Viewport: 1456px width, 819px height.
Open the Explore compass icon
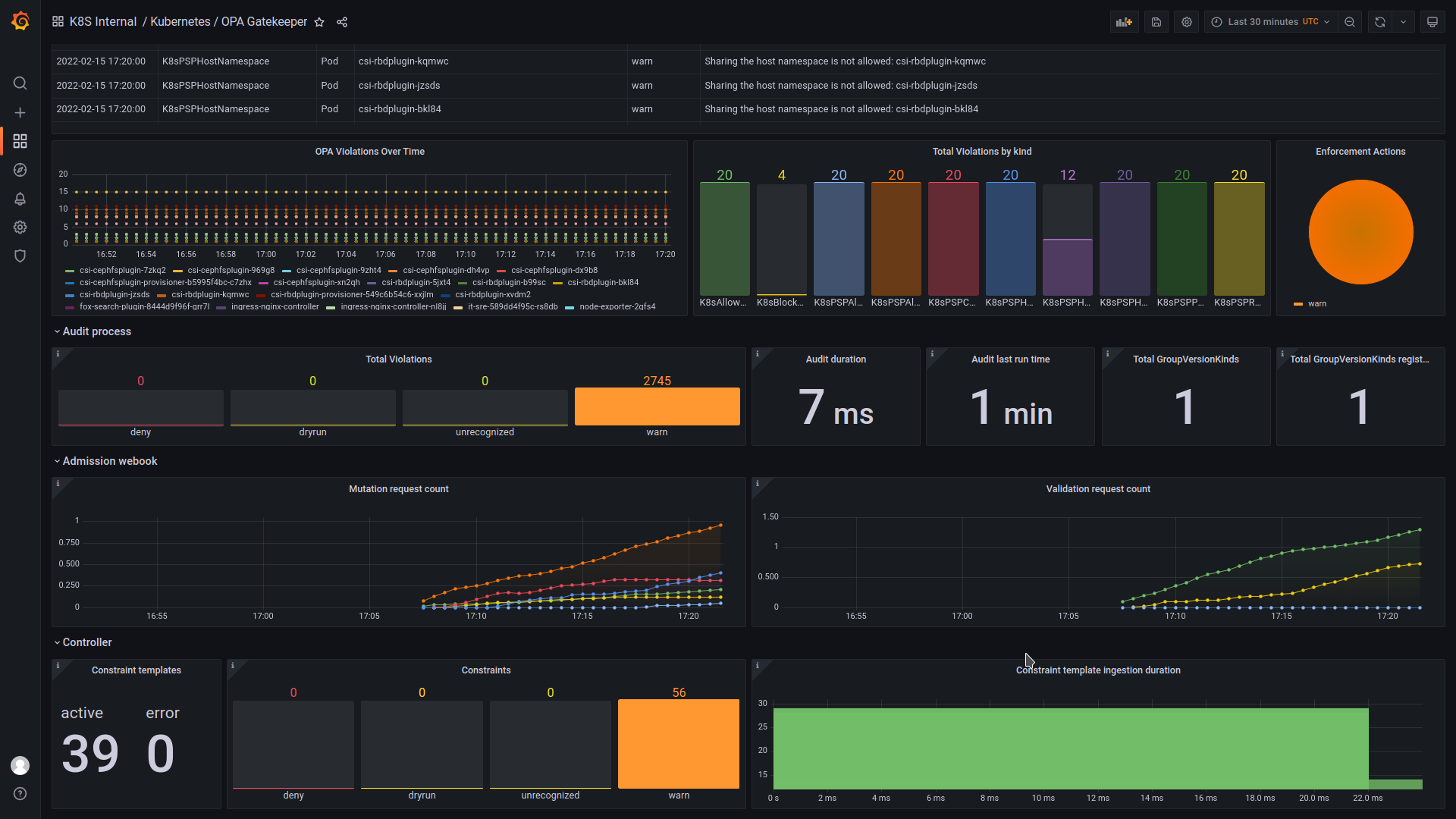(20, 170)
